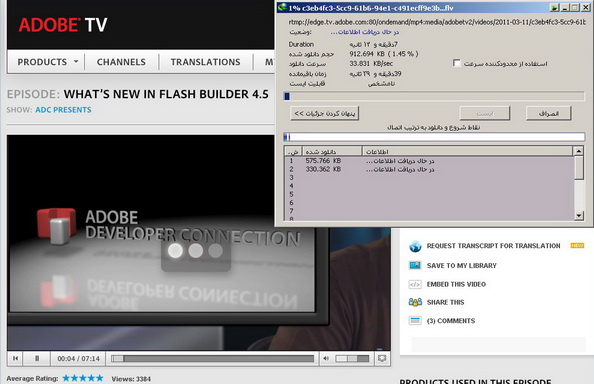
Task: Select connection row with 575.766 KB
Action: pos(429,161)
